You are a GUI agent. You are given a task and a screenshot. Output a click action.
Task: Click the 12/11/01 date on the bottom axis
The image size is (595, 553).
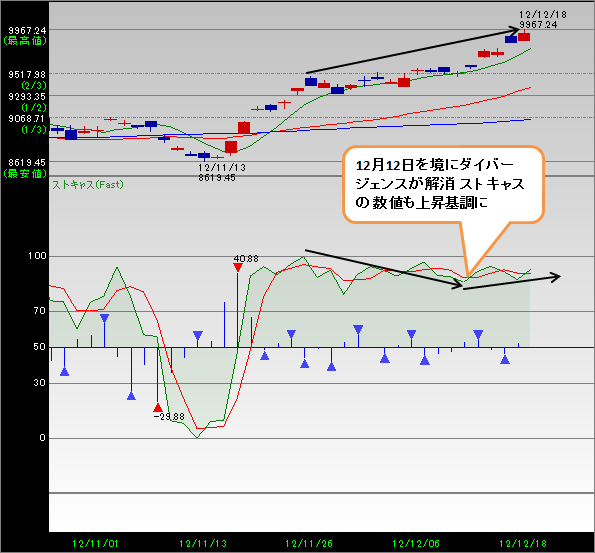tap(95, 544)
